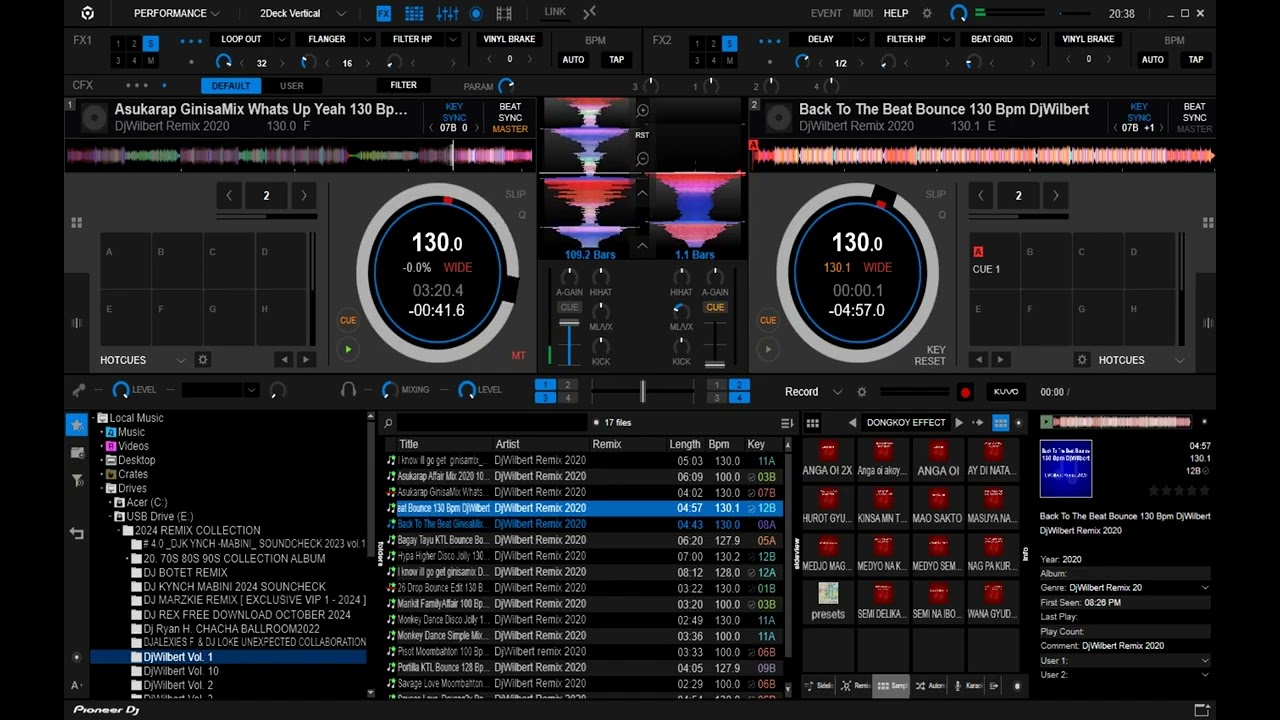Click the LINK button
This screenshot has height=720, width=1280.
555,12
